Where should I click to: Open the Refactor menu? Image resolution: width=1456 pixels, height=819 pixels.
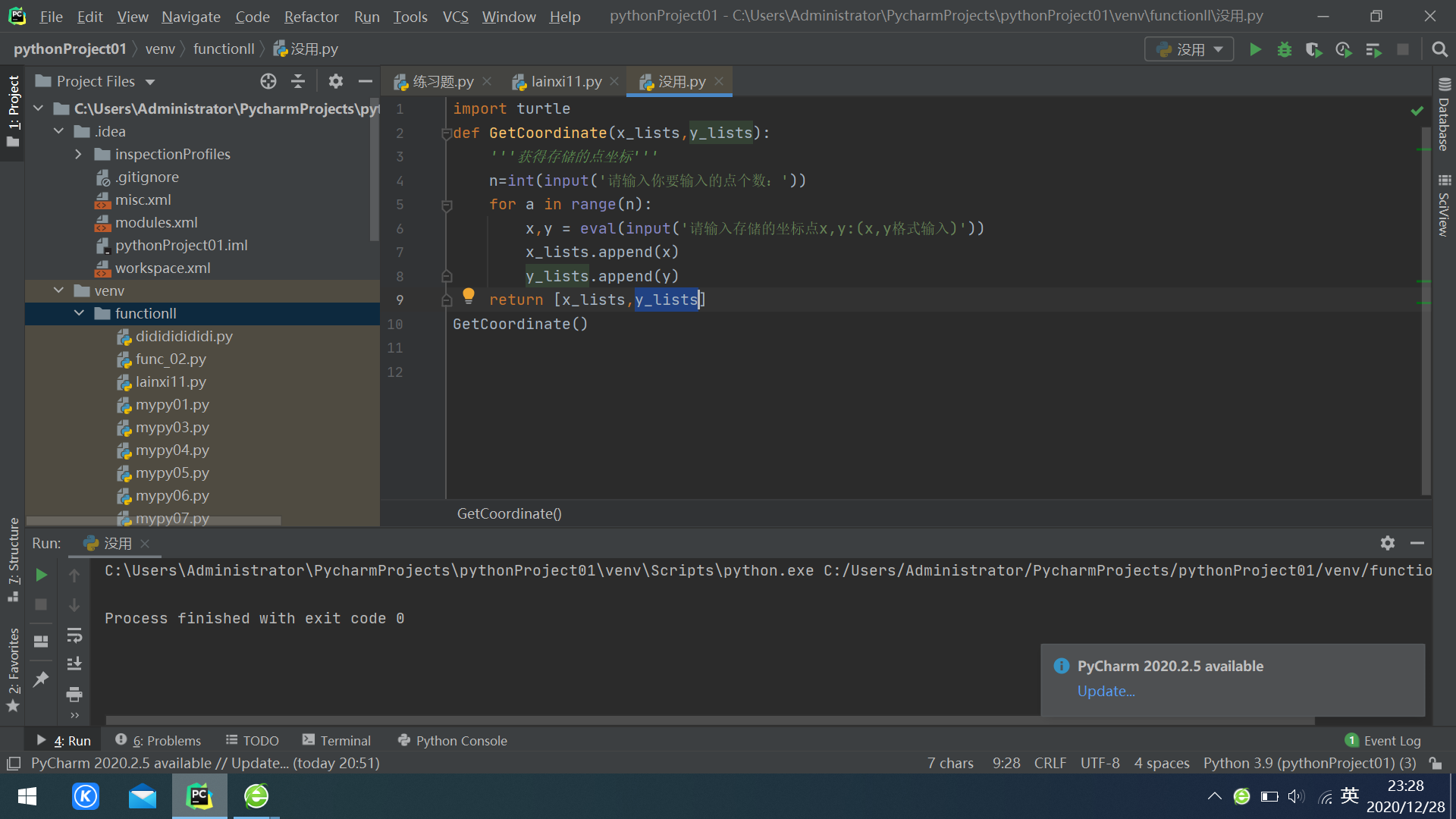[x=311, y=16]
